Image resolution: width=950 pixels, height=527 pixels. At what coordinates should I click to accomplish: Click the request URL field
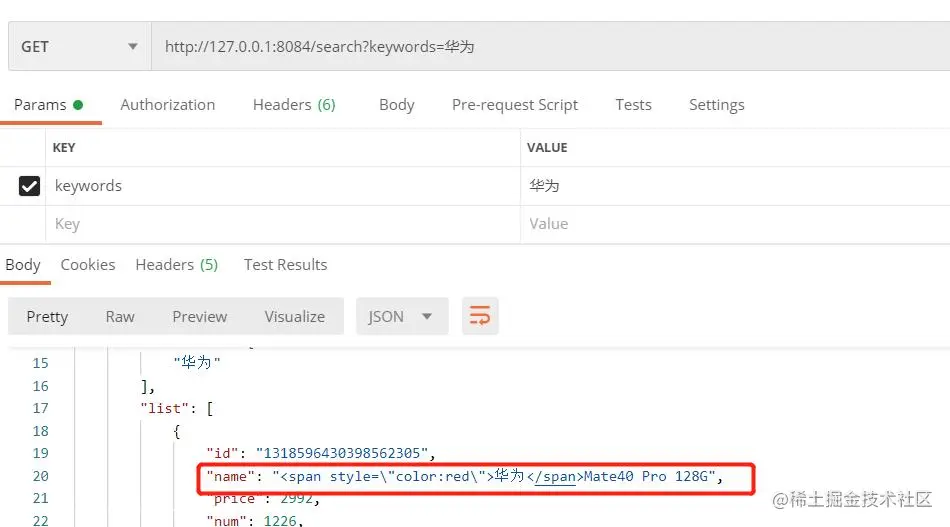coord(550,47)
